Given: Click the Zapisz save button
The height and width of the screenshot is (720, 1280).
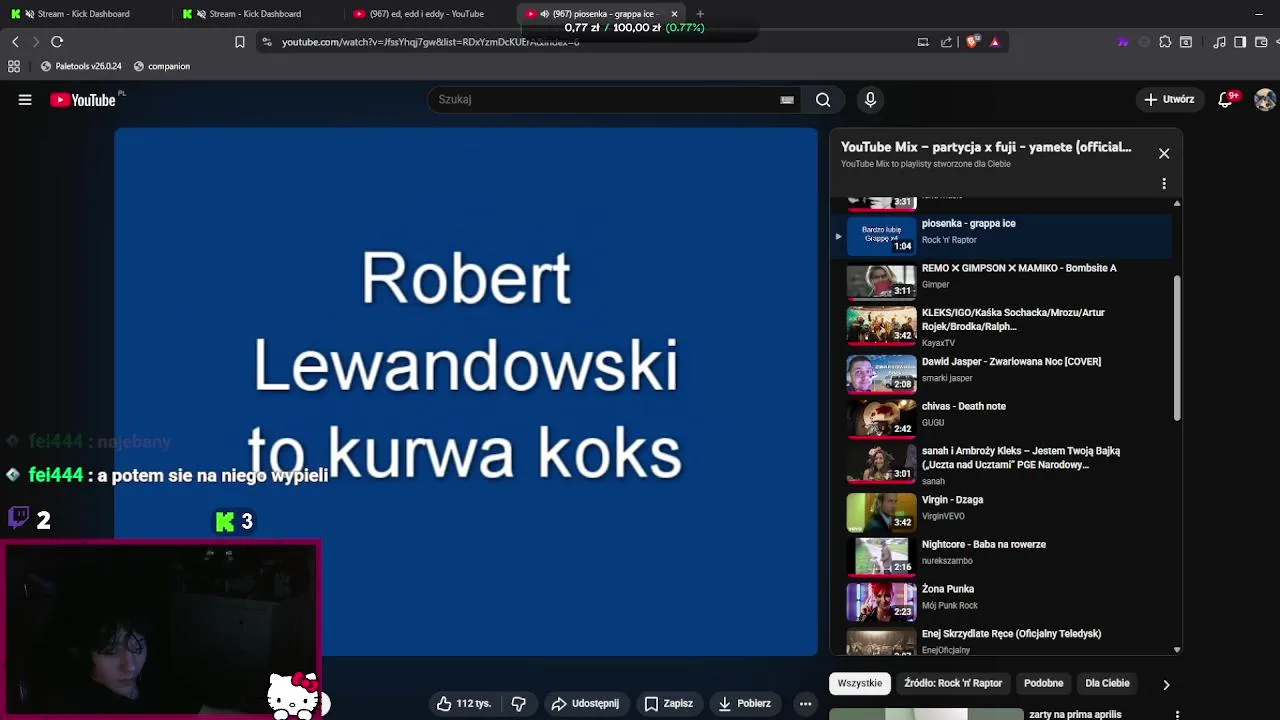Looking at the screenshot, I should (x=668, y=704).
